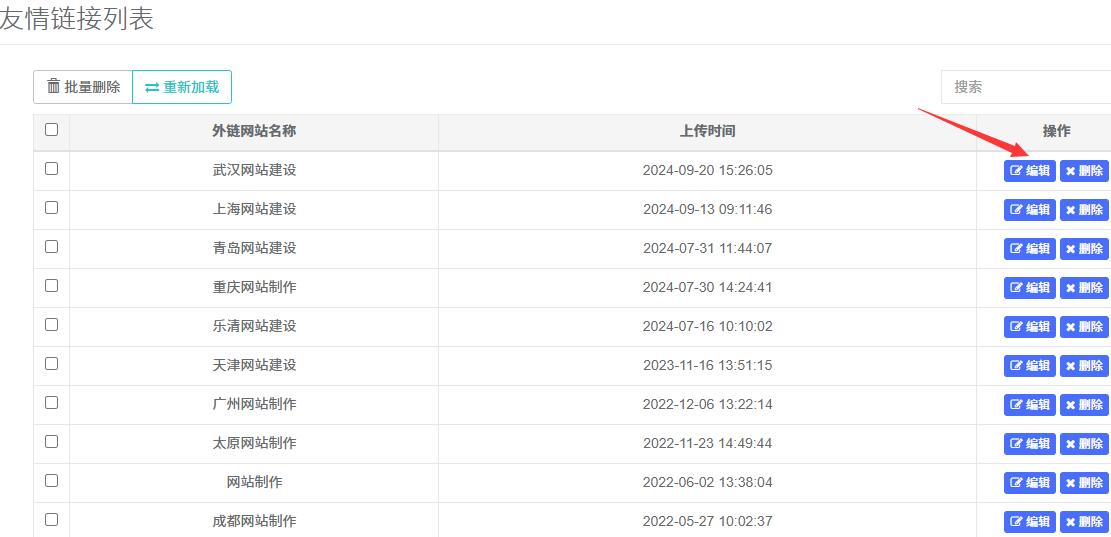Open edit for 重庆网站制作 row

(x=1029, y=288)
